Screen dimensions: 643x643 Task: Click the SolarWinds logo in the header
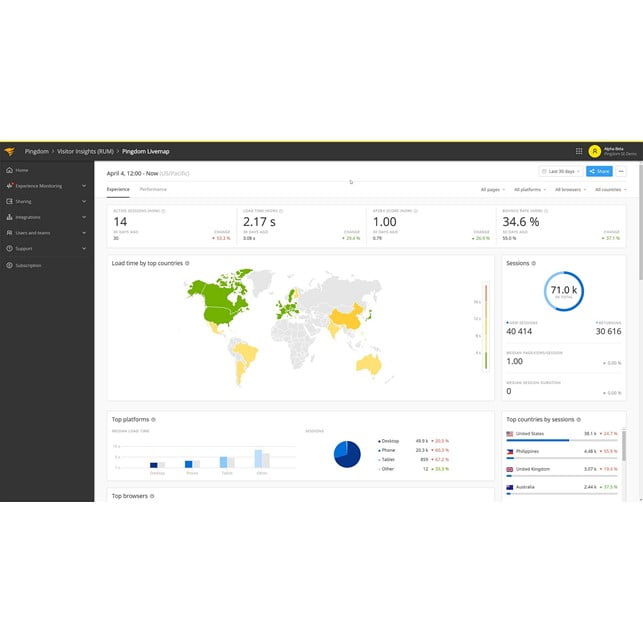pyautogui.click(x=9, y=151)
